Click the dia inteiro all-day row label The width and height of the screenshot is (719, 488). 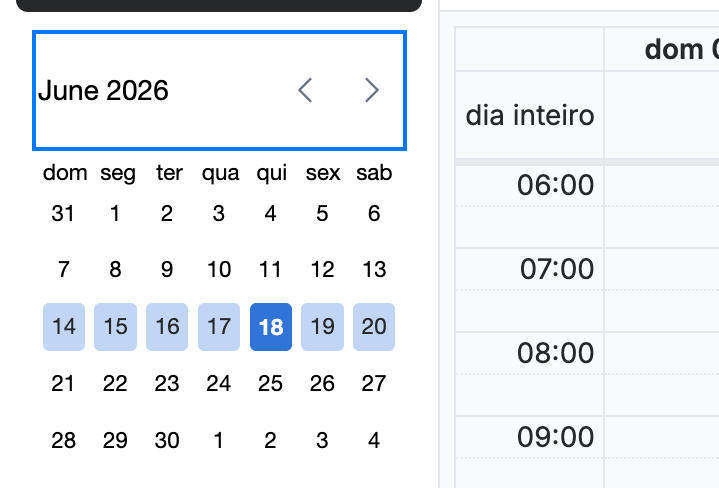tap(530, 115)
